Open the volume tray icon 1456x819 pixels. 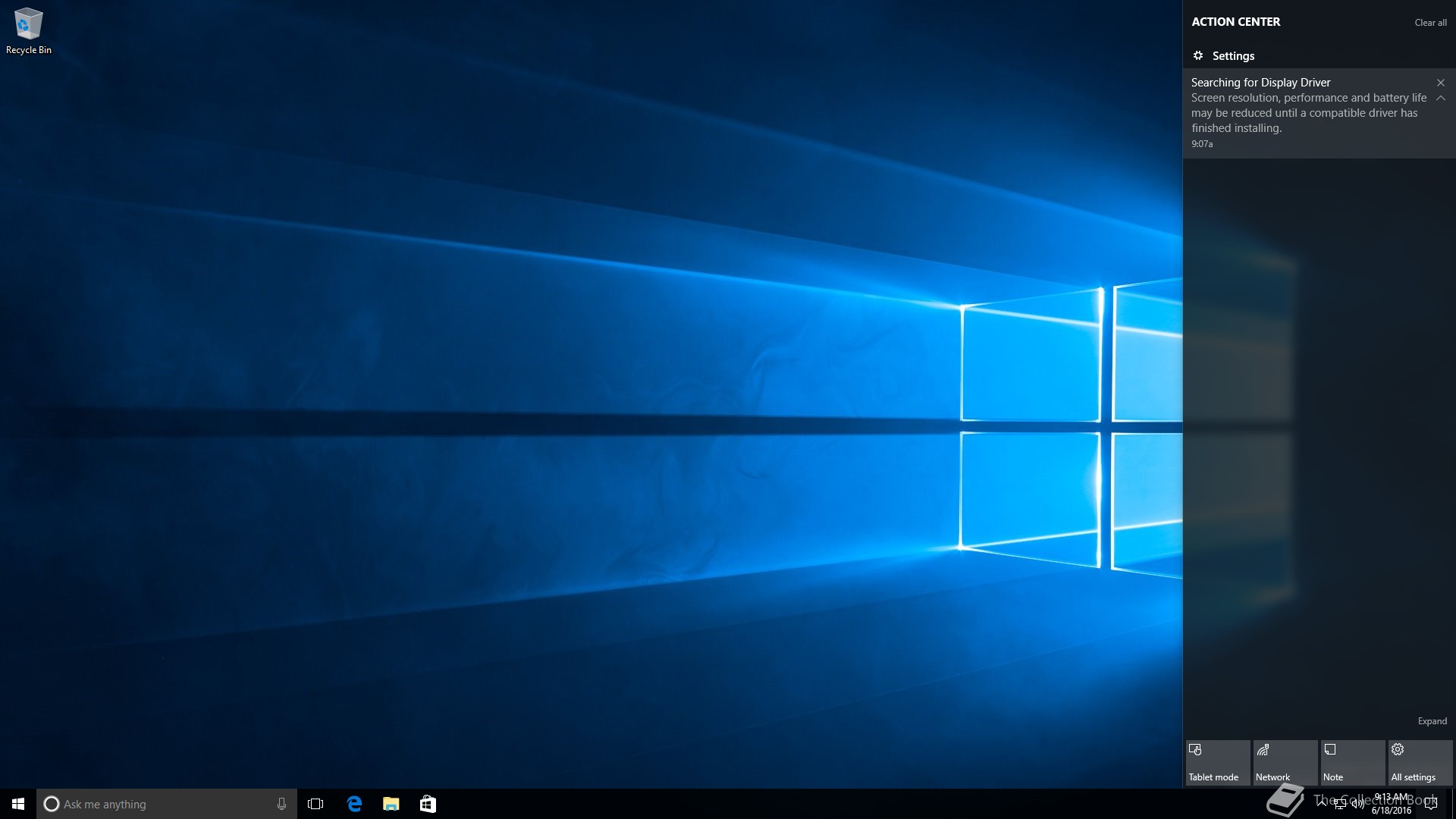[1357, 804]
